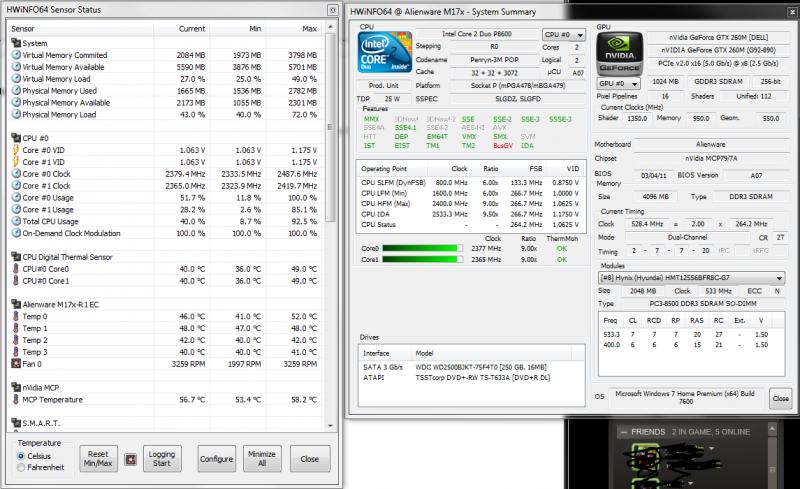Click the S.M.A.R.T. group icon
The height and width of the screenshot is (489, 800).
click(x=16, y=423)
